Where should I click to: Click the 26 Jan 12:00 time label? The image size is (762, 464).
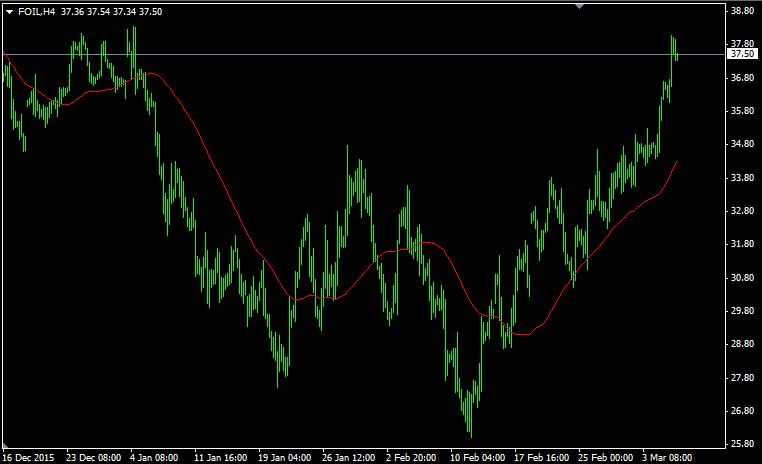(348, 458)
